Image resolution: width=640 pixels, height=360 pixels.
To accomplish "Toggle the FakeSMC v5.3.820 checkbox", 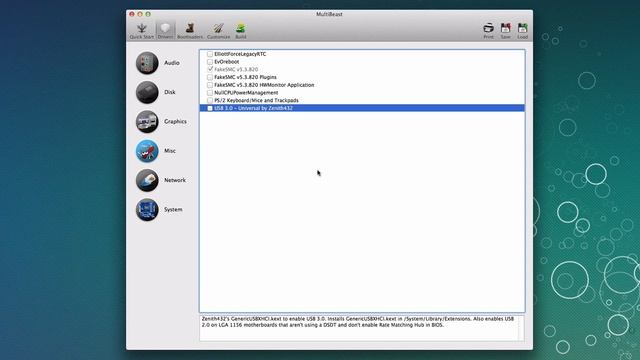I will 210,69.
